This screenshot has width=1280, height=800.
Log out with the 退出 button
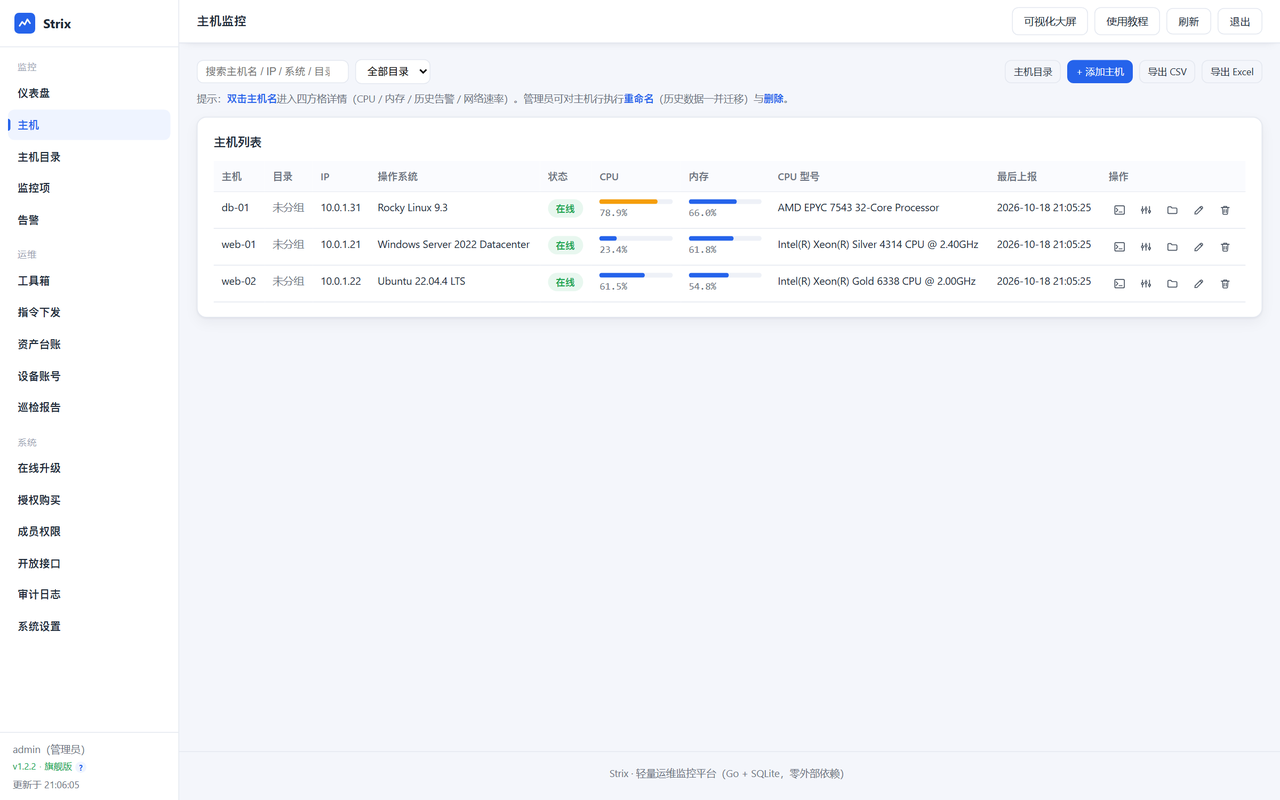click(1240, 22)
